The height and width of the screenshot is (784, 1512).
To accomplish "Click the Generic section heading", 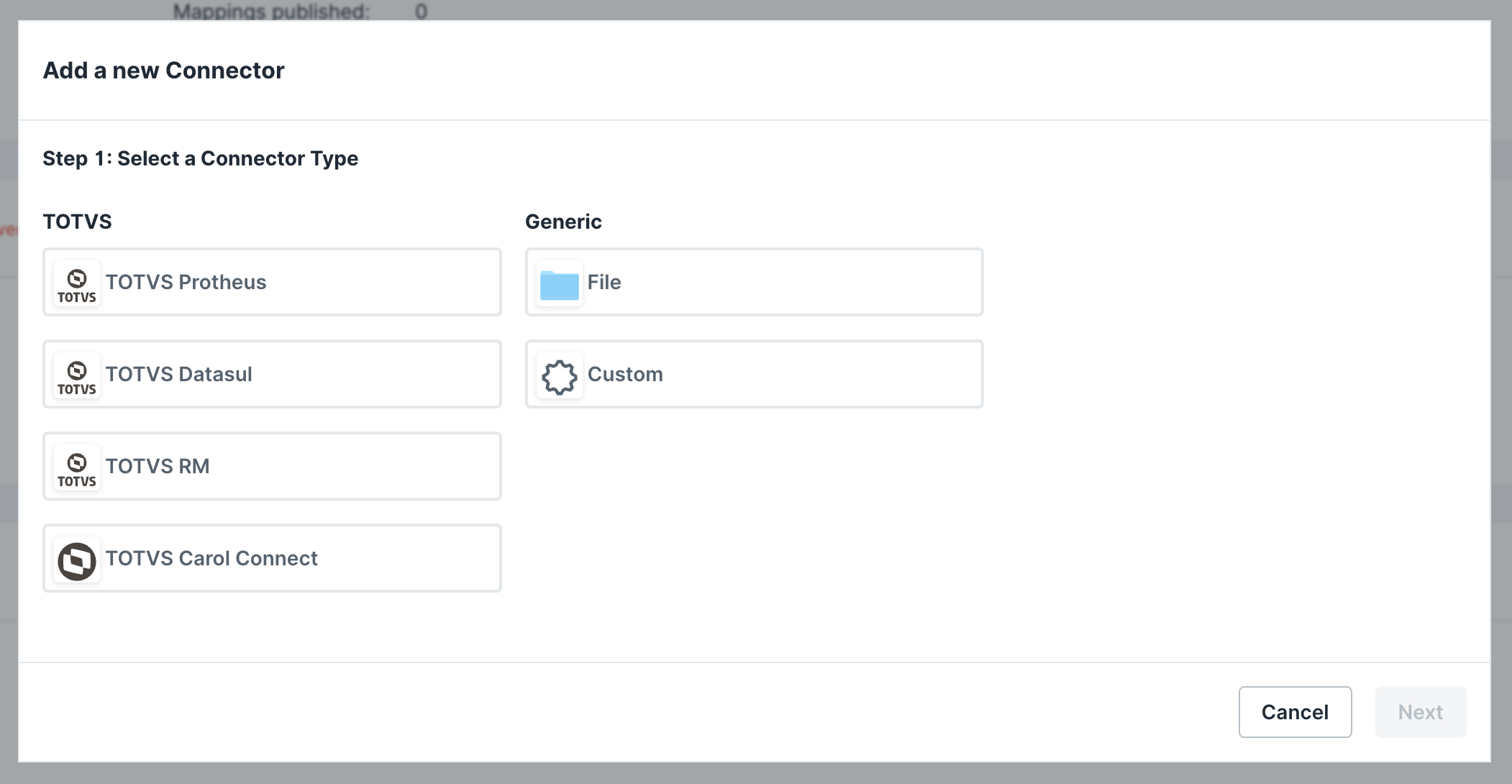I will tap(564, 222).
